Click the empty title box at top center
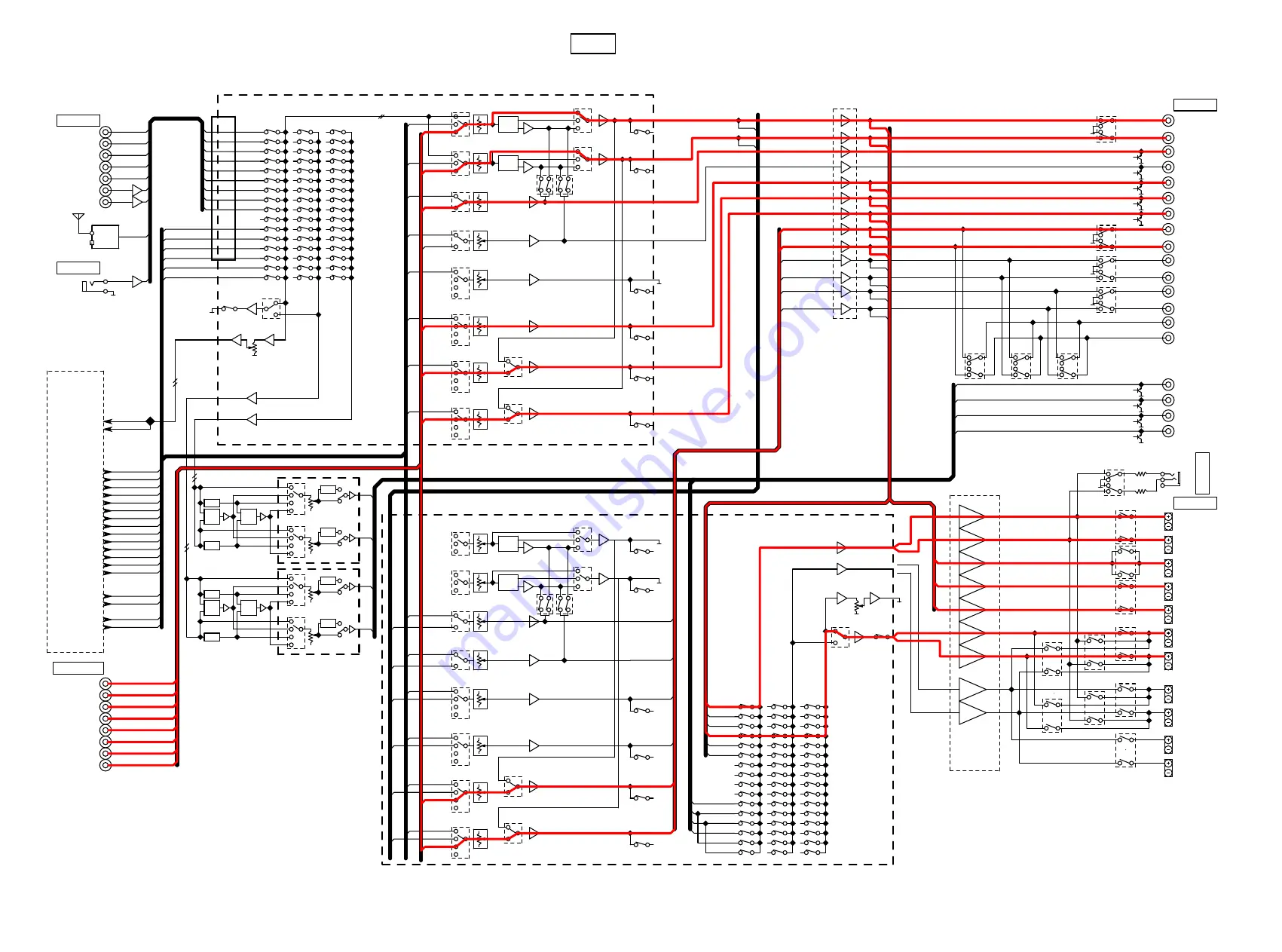 point(592,44)
